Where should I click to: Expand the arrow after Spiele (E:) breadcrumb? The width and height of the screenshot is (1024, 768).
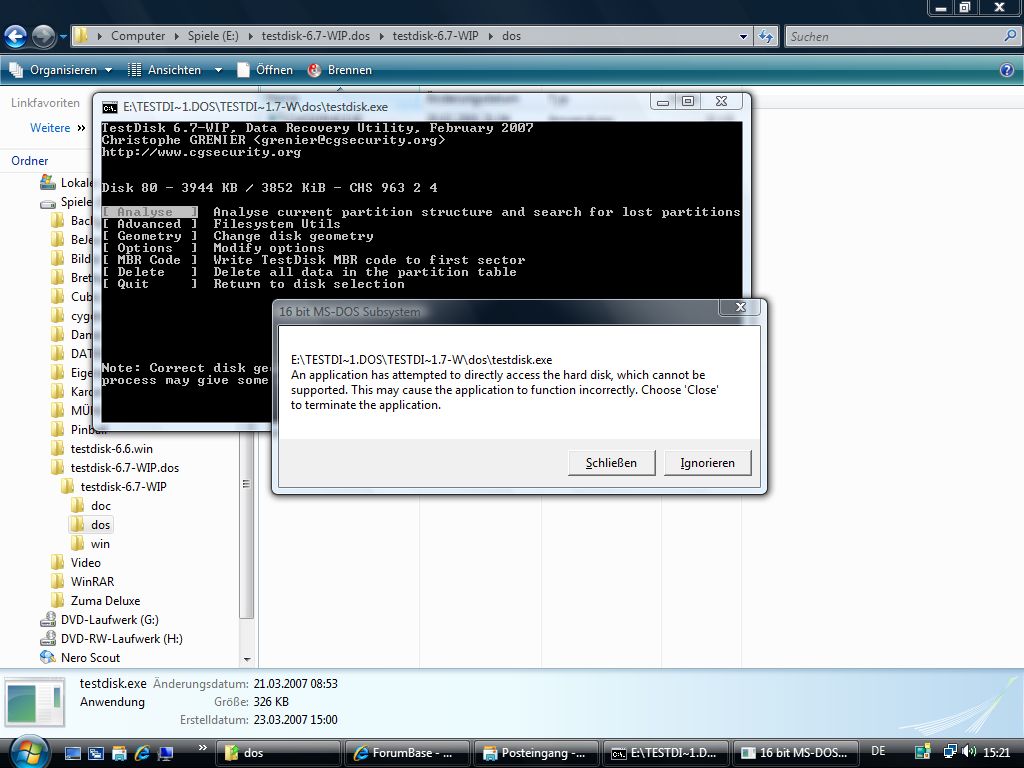click(x=250, y=36)
